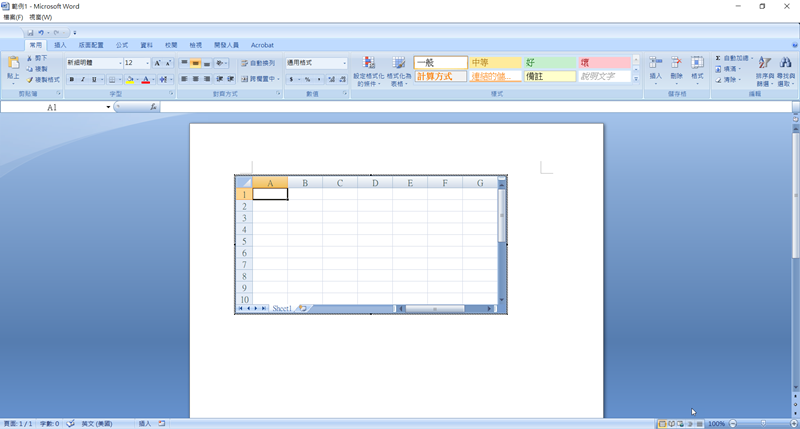Switch to Formulas (公式) tab
Screen dimensions: 800x429
122,45
